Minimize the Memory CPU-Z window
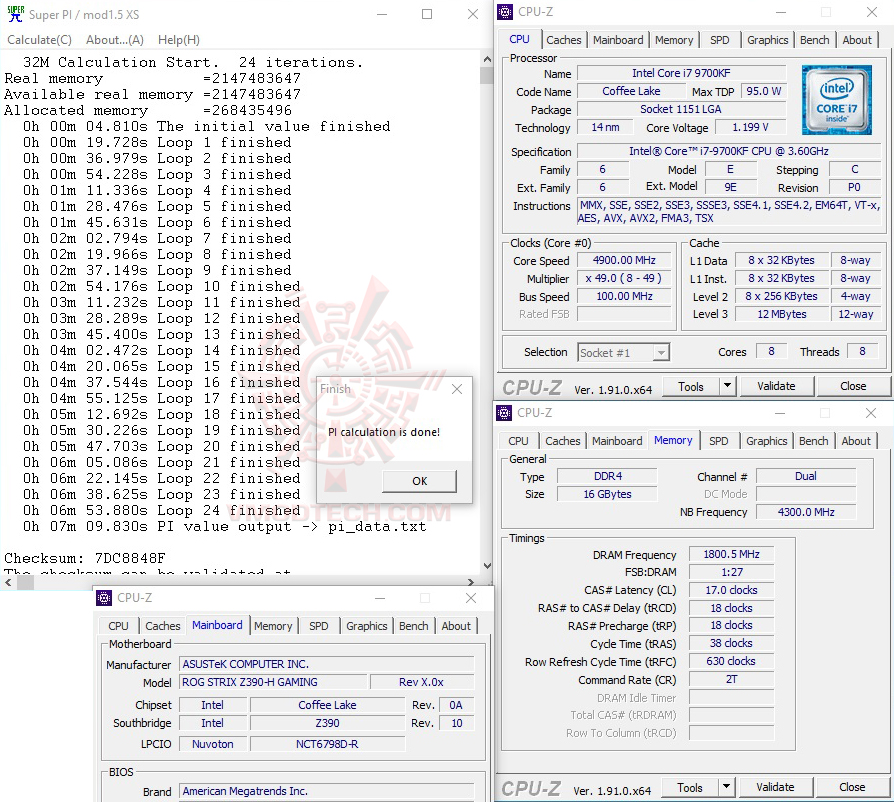Image resolution: width=894 pixels, height=802 pixels. click(780, 413)
